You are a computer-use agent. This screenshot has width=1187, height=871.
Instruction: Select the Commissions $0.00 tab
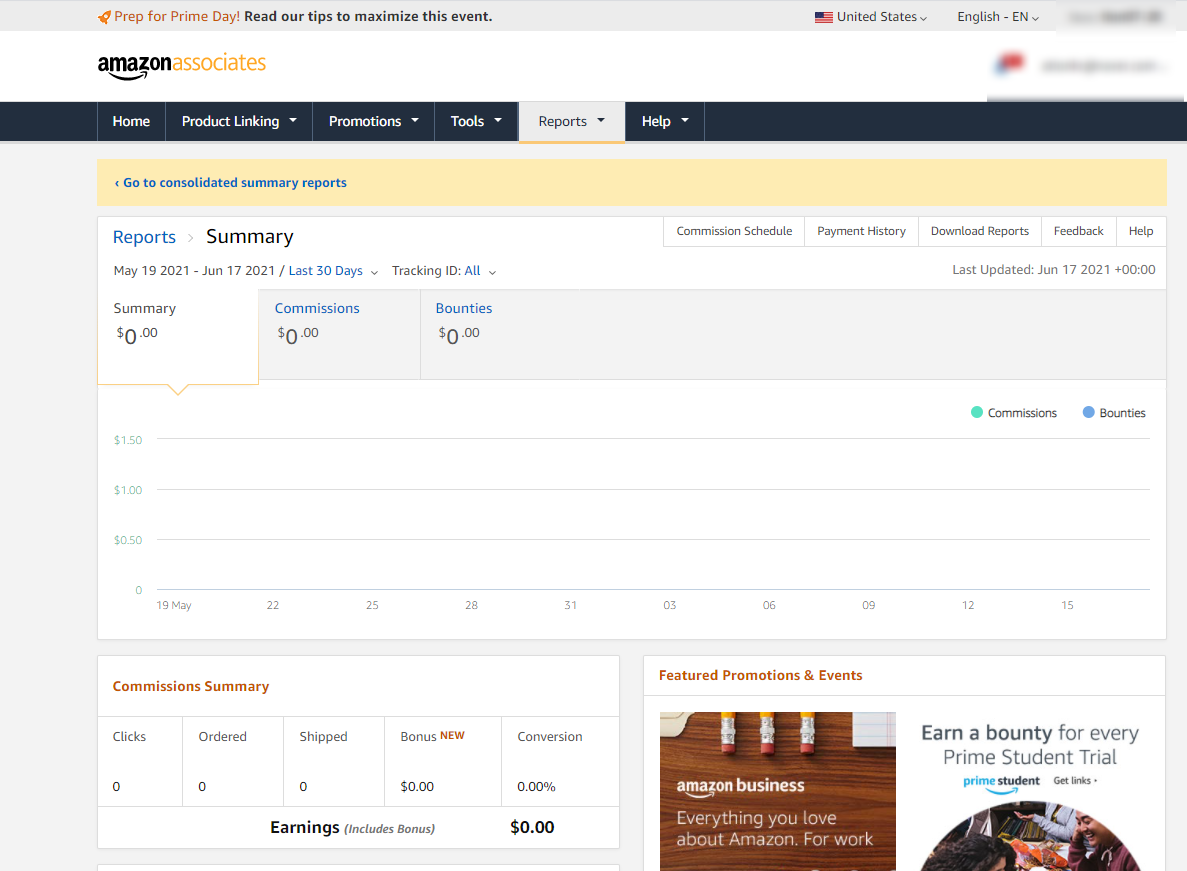point(339,334)
